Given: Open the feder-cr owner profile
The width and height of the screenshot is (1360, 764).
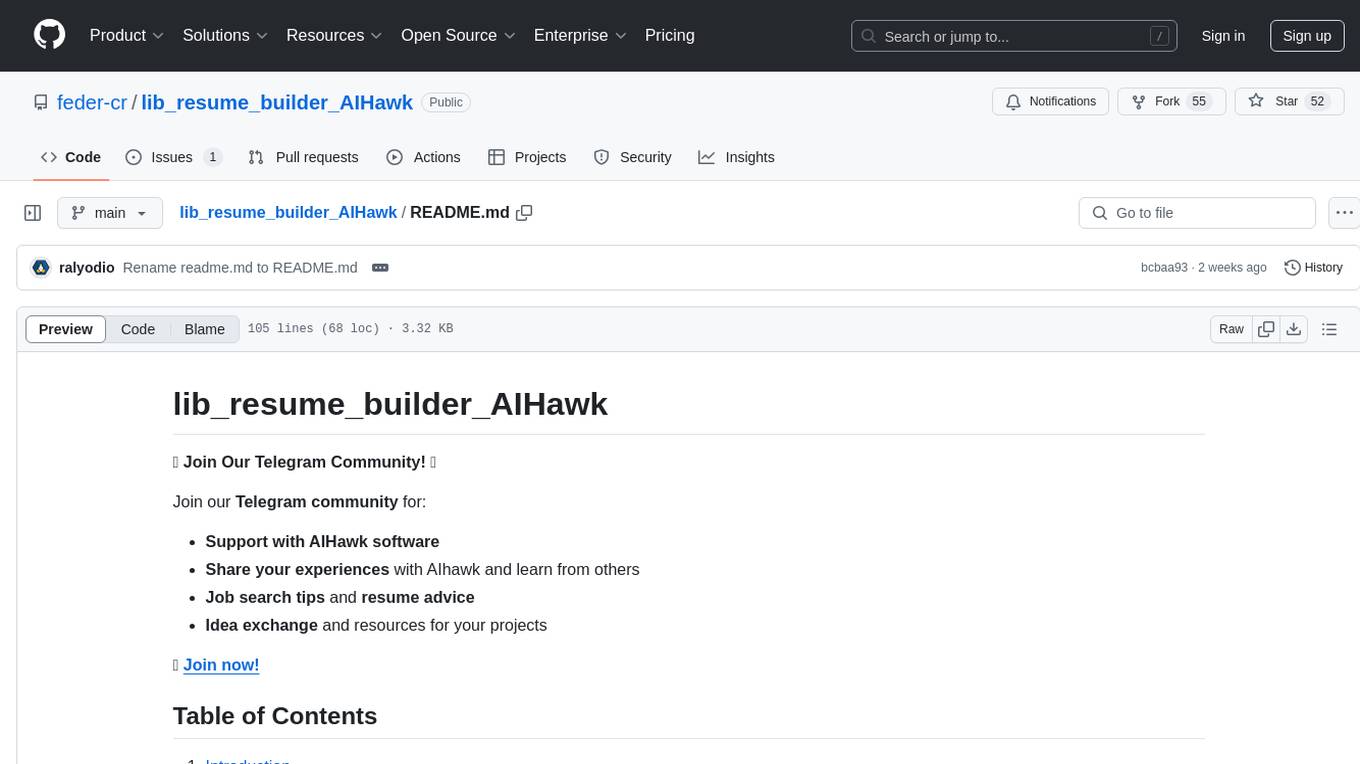Looking at the screenshot, I should click(92, 102).
